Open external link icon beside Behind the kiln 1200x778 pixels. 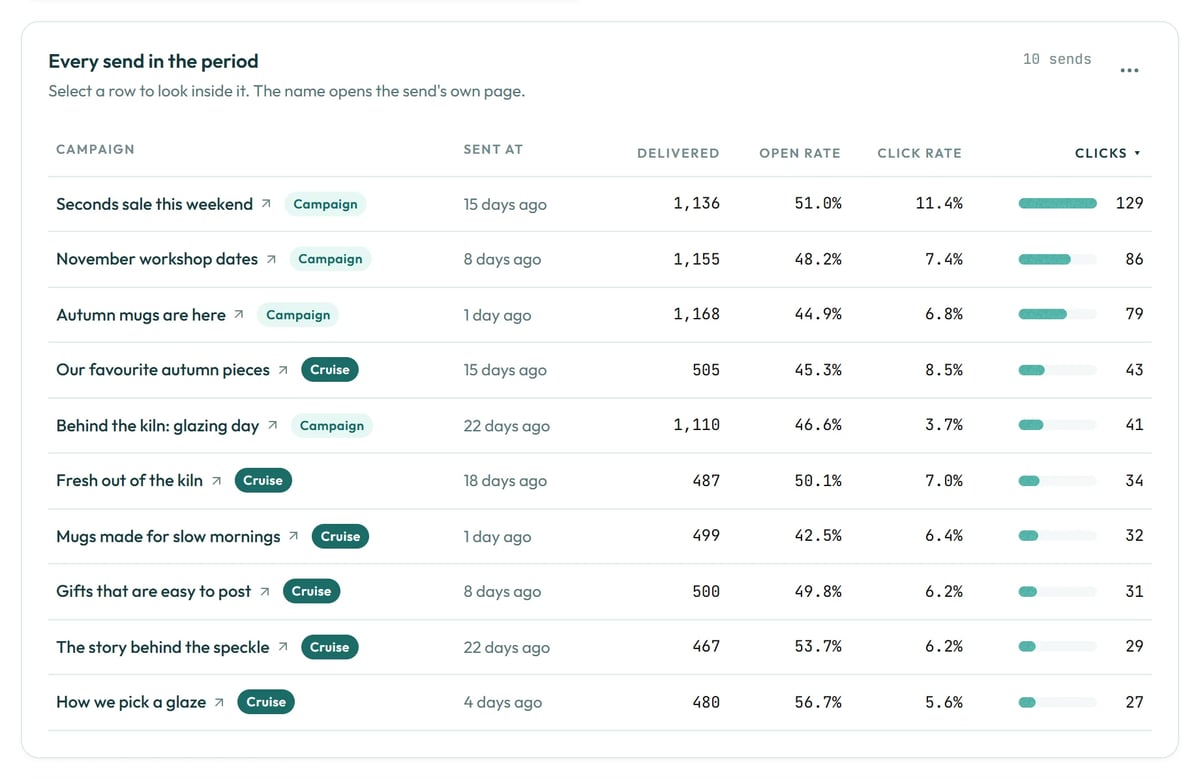pos(272,426)
